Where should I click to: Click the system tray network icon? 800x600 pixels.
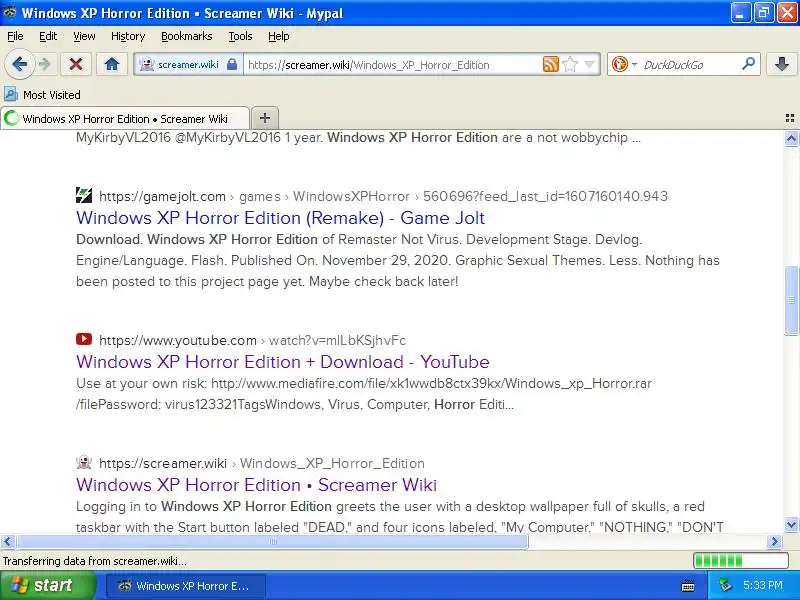coord(725,585)
